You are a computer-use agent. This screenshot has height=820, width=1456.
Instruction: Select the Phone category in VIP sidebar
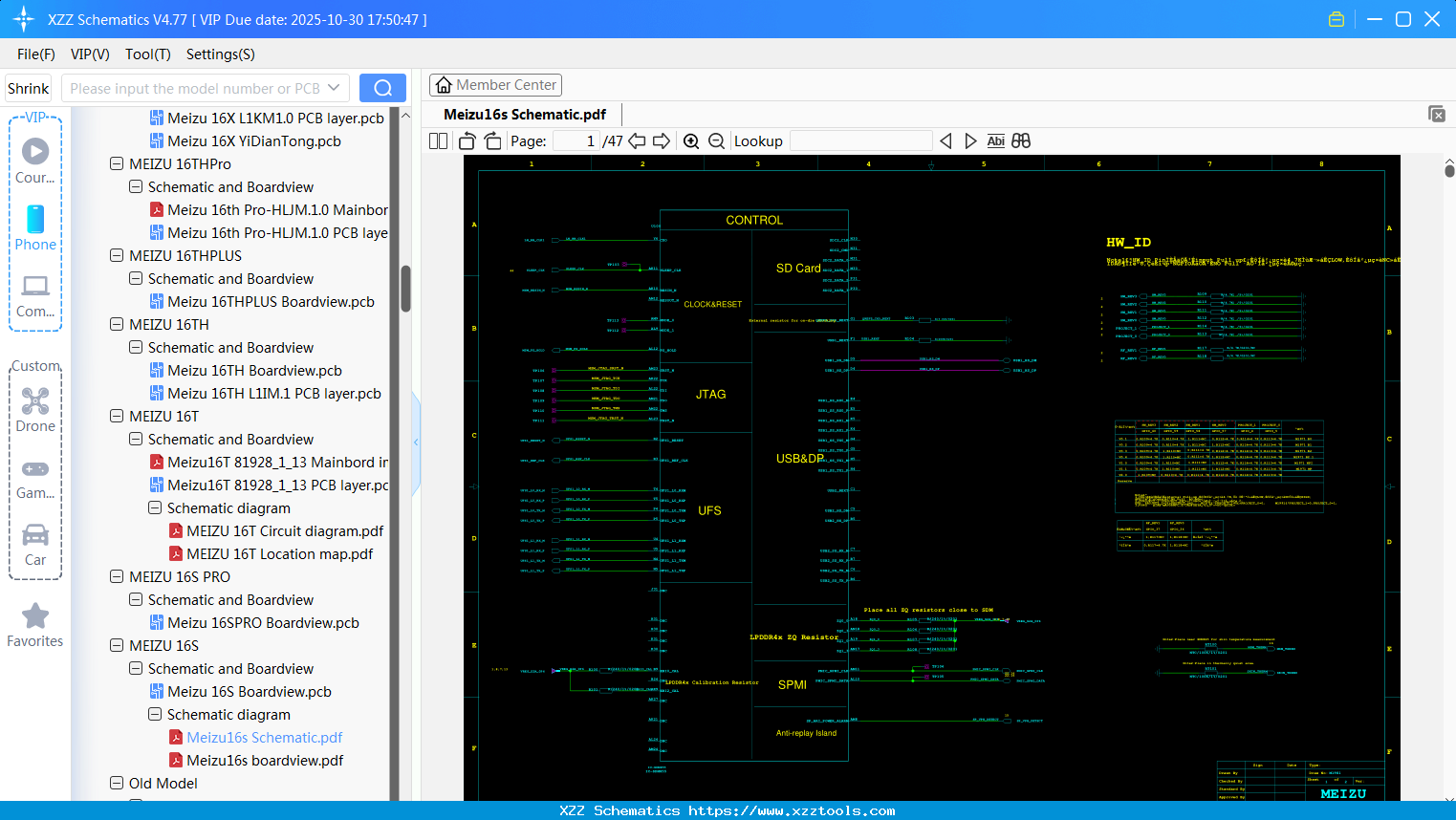[x=35, y=227]
